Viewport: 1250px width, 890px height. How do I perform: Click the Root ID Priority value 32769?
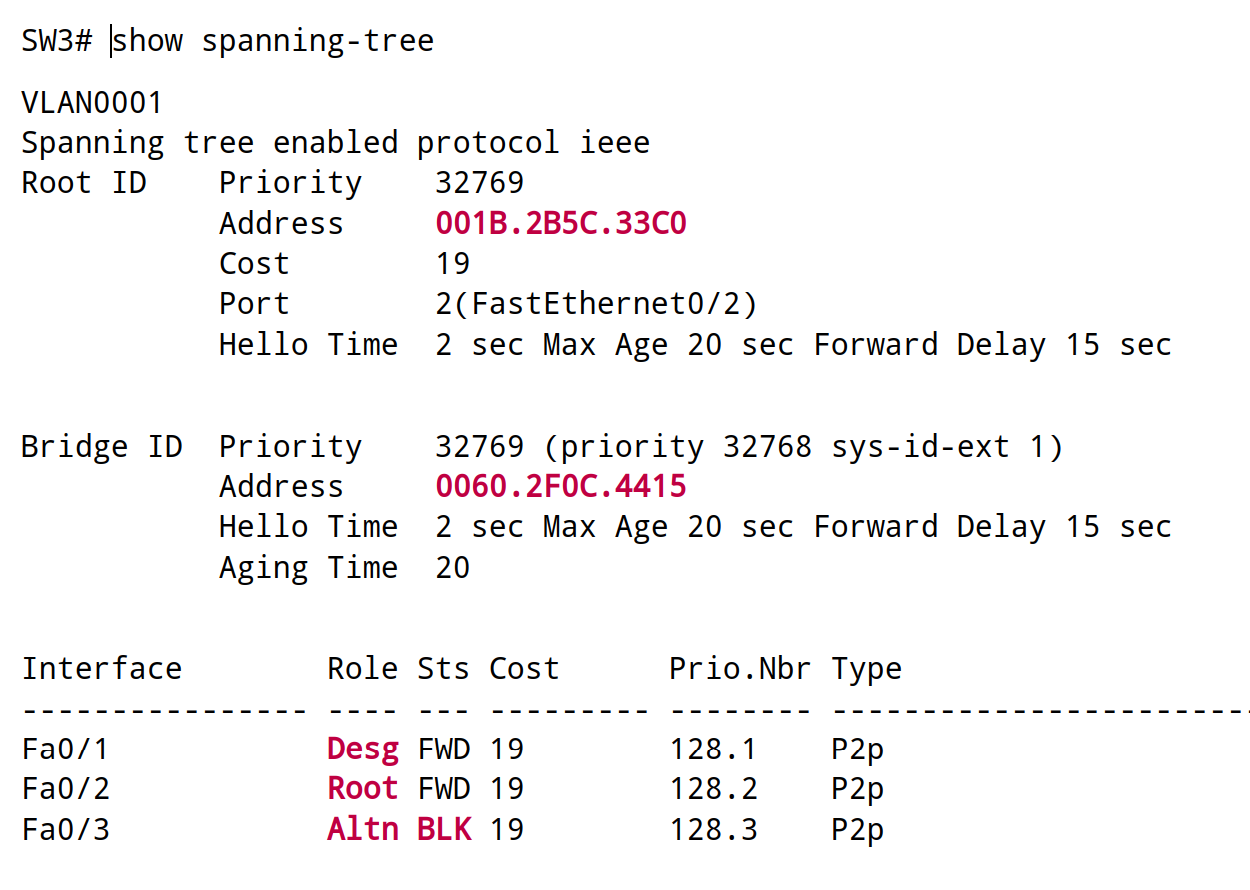coord(478,182)
